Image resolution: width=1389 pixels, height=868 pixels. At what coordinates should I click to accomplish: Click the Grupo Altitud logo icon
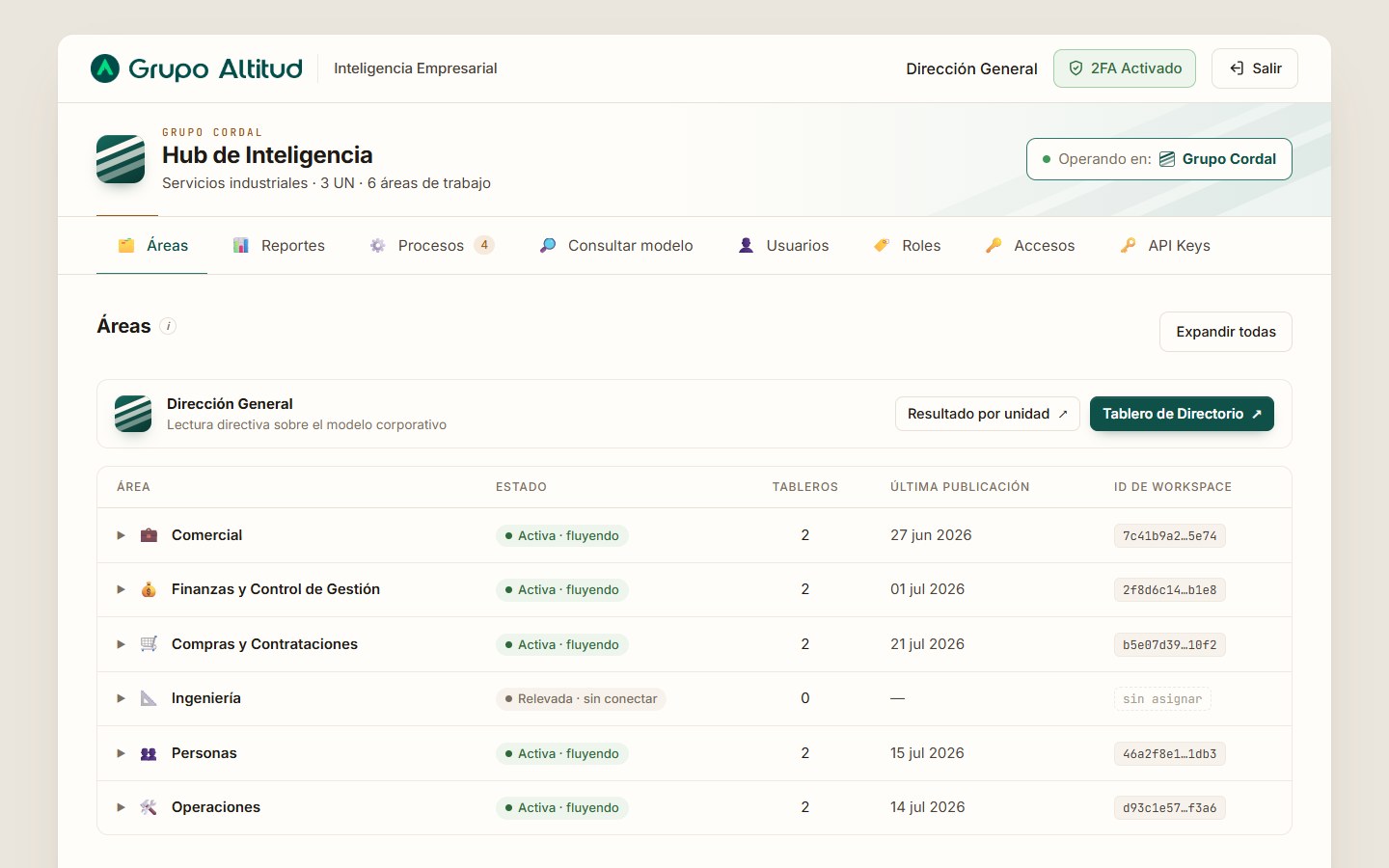[x=105, y=68]
